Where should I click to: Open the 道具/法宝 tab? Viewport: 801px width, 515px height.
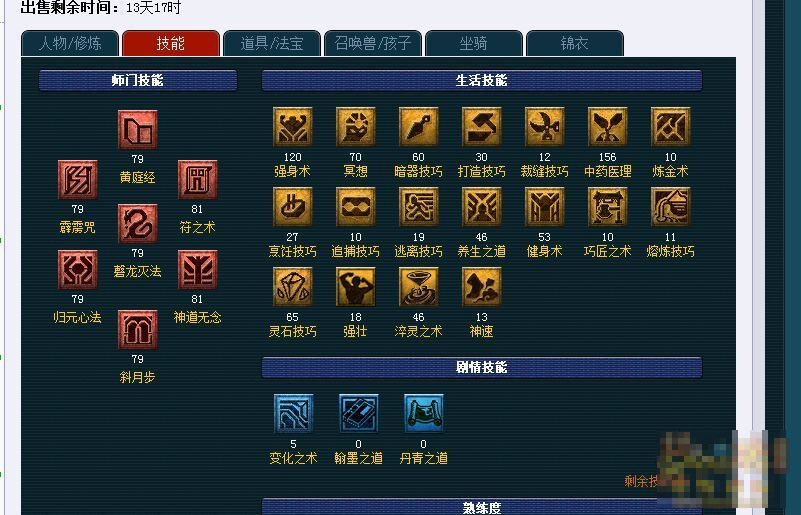point(272,43)
